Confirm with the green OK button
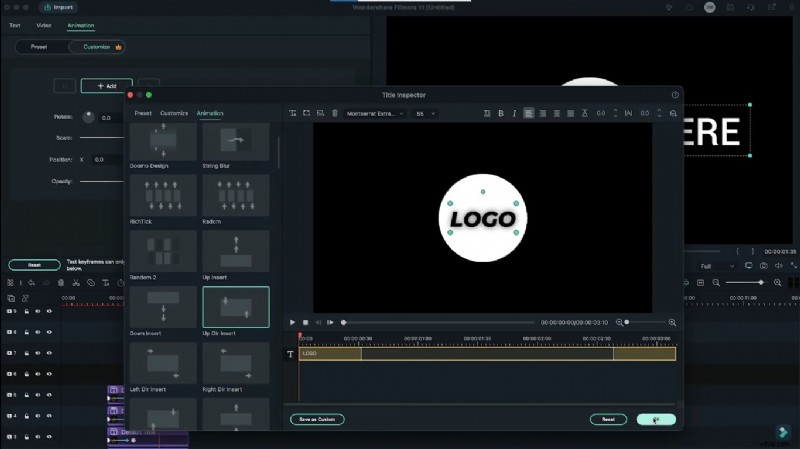 pos(656,419)
